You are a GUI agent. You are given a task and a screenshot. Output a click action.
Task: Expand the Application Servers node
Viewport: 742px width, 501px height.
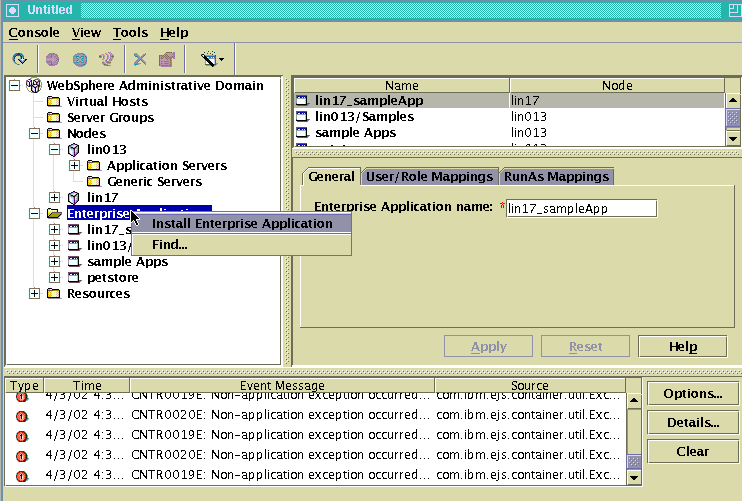point(74,165)
